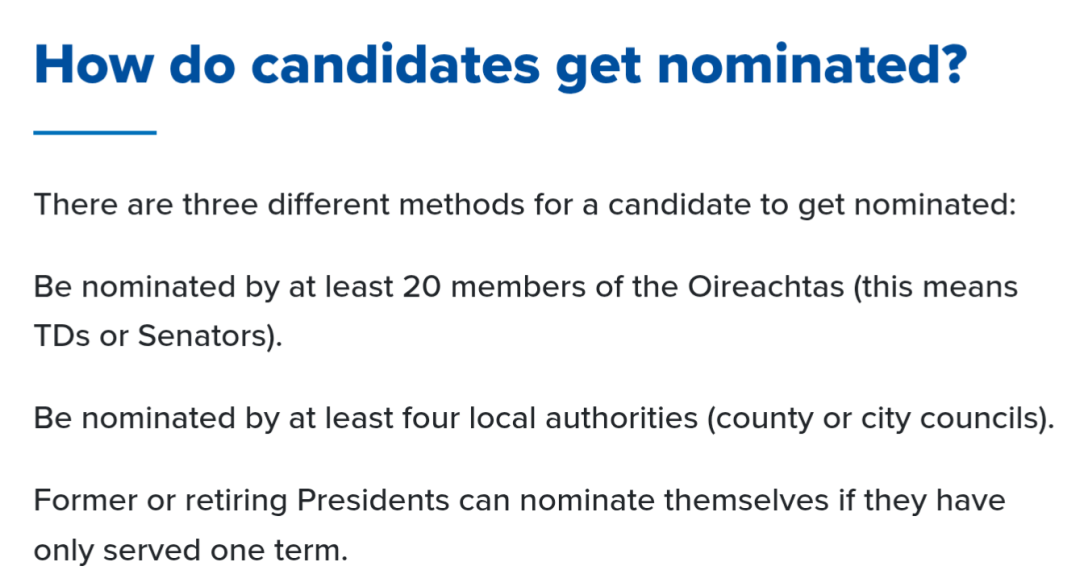The width and height of the screenshot is (1084, 587).
Task: Click the words "Former or retiring Presidents"
Action: [x=241, y=501]
